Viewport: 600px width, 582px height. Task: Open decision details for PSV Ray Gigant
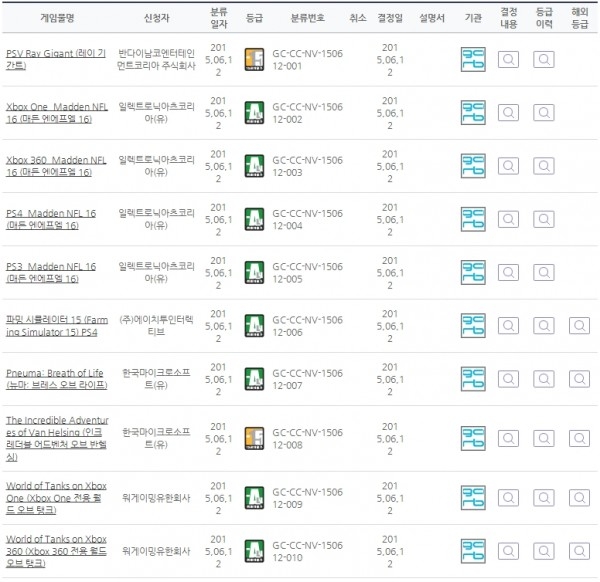508,59
